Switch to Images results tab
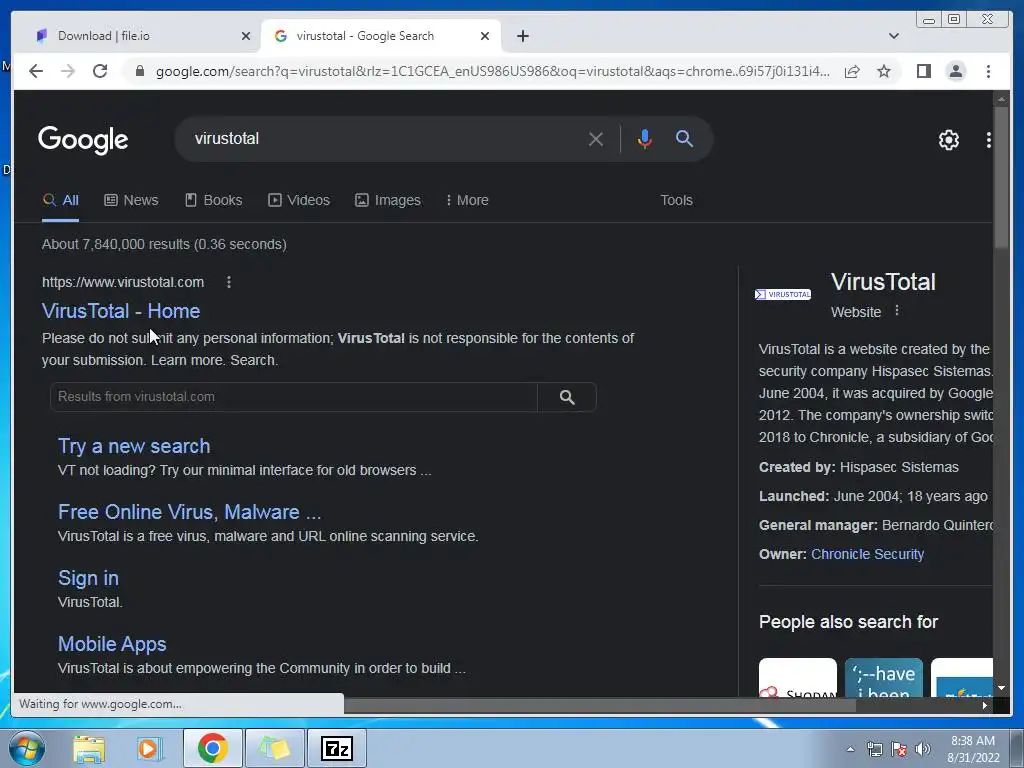1024x768 pixels. point(388,200)
